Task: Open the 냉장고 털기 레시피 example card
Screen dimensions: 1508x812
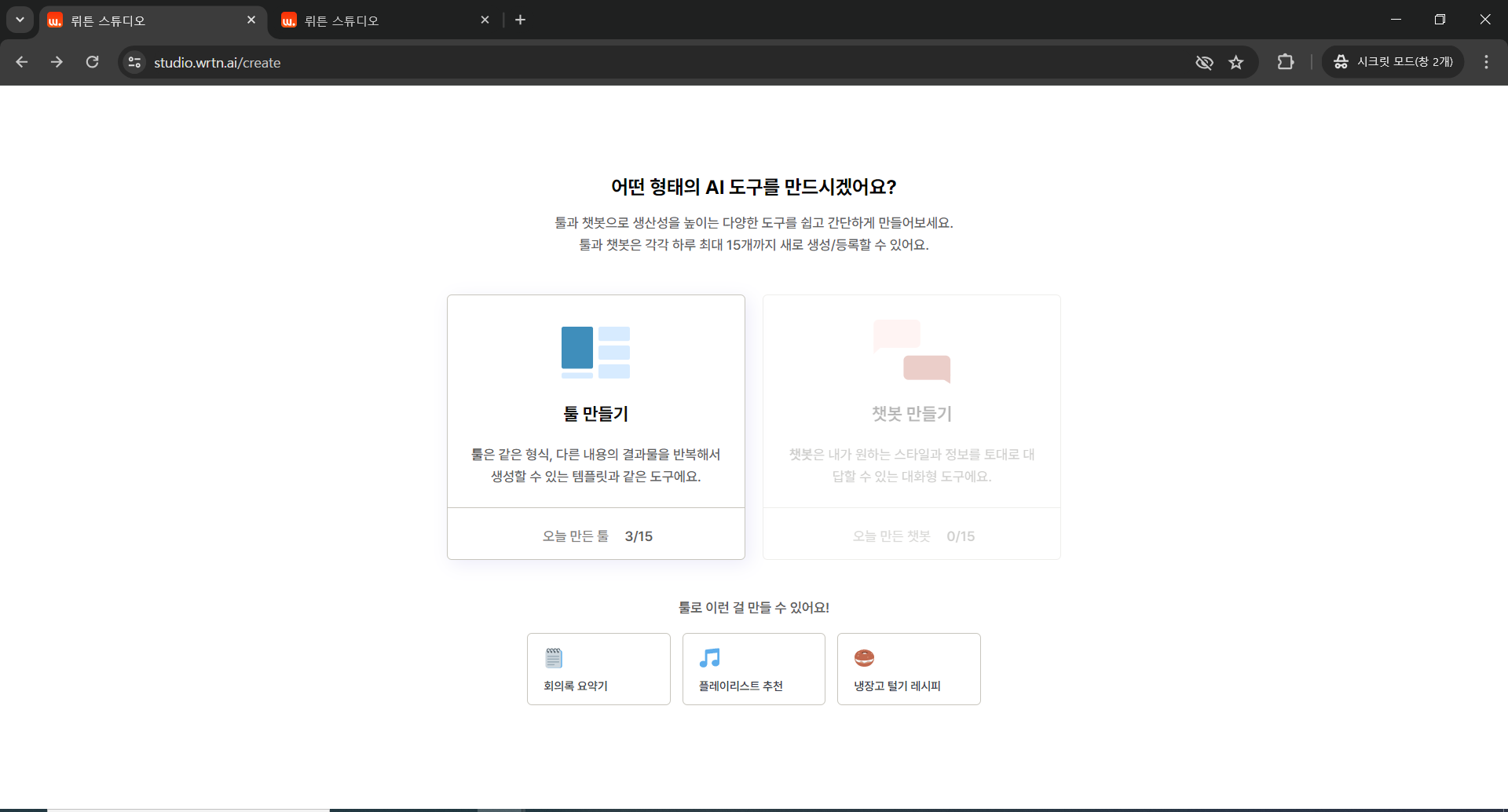Action: (909, 669)
